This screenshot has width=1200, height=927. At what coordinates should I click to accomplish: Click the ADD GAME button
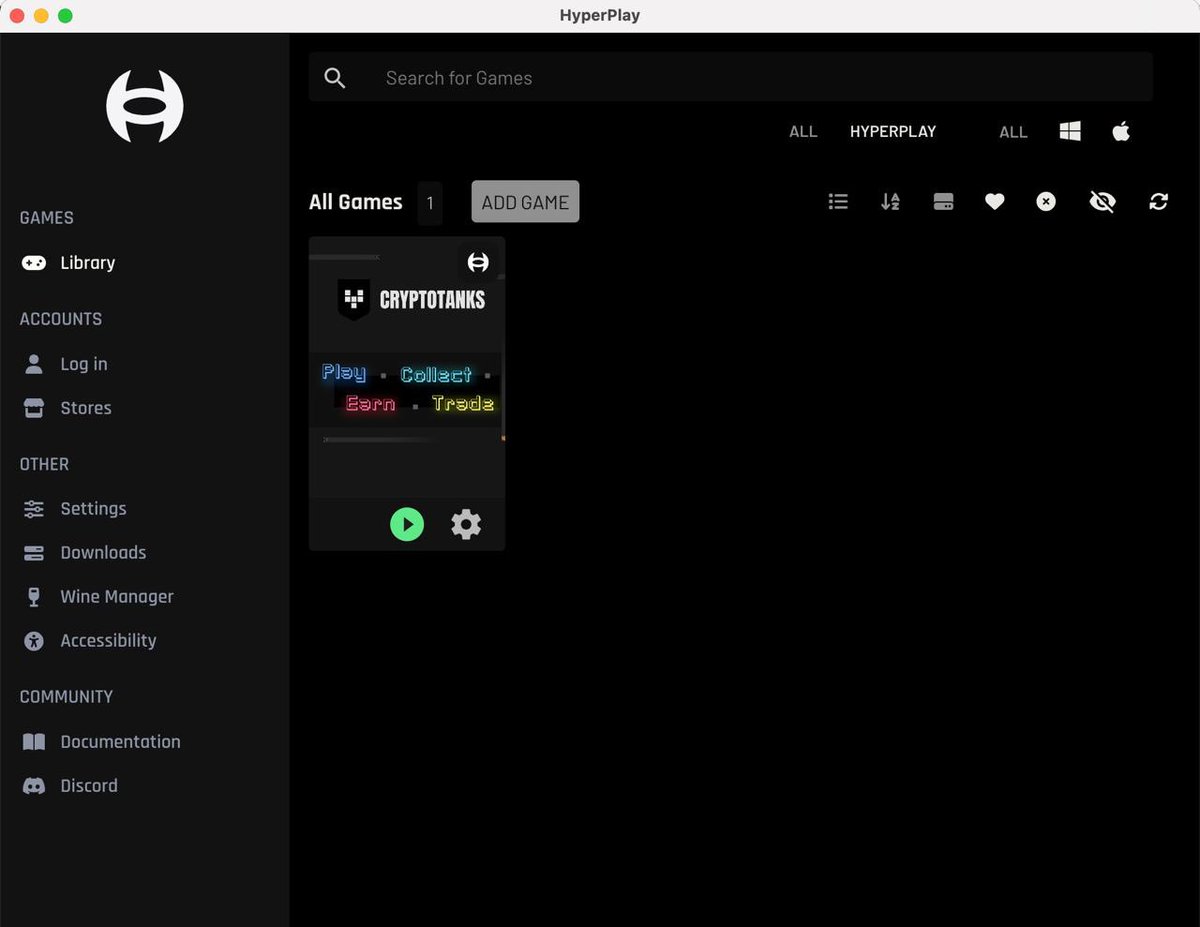[525, 202]
